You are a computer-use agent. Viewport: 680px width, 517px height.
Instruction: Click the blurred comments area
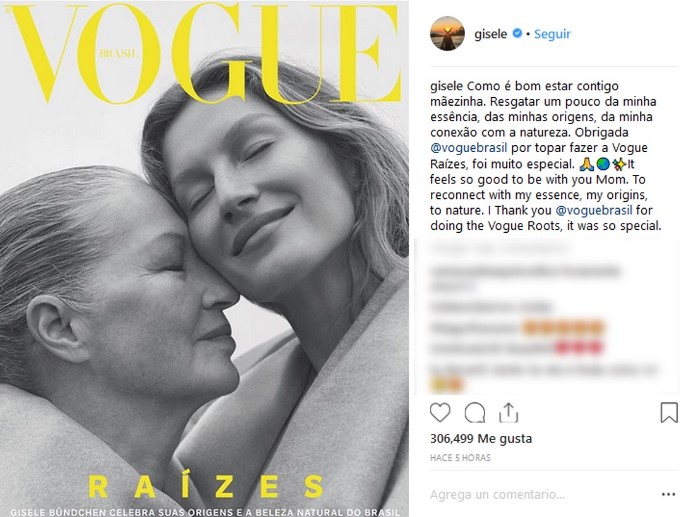click(544, 316)
